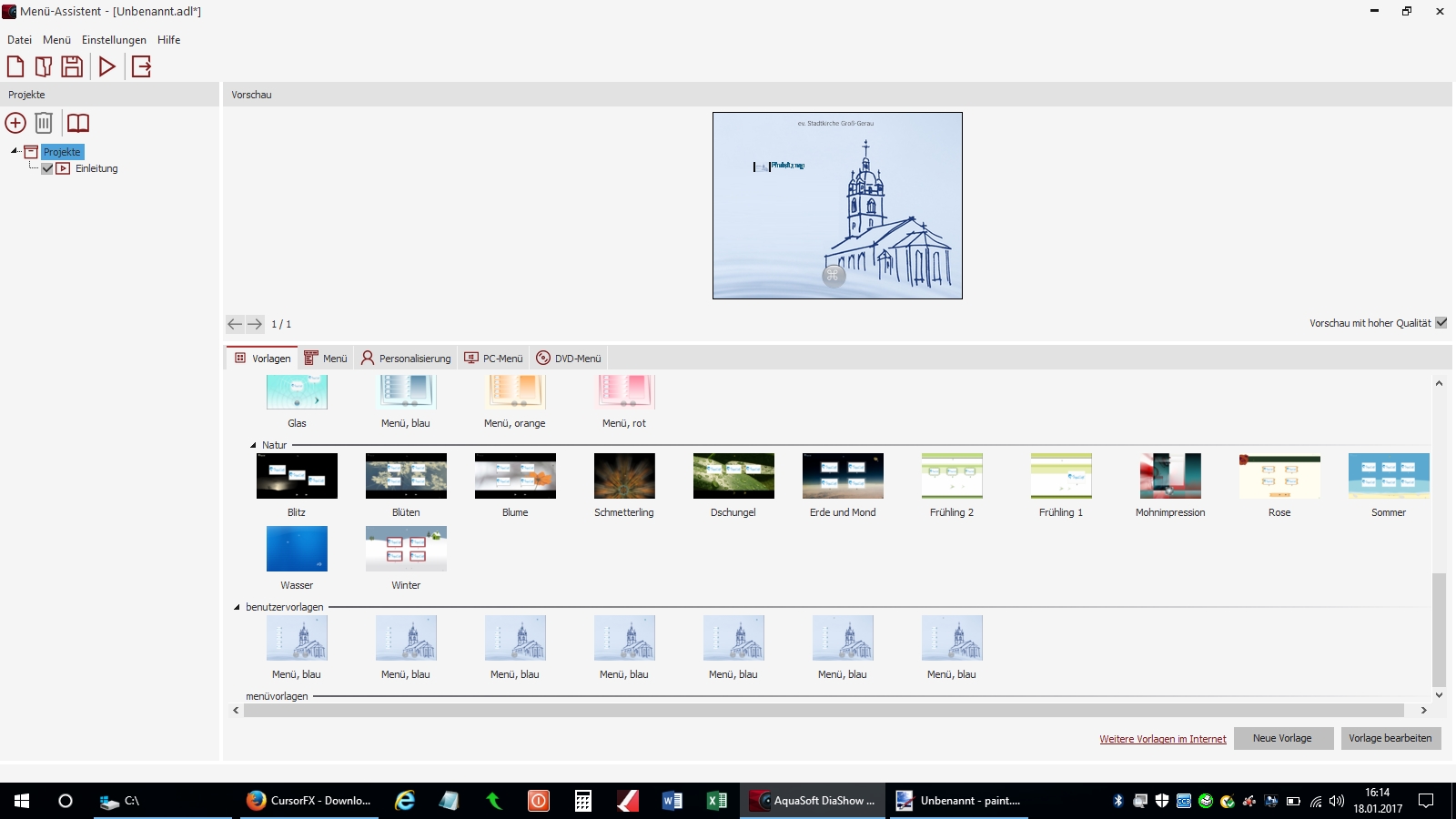Select the Schmetterling template thumbnail

(x=624, y=476)
